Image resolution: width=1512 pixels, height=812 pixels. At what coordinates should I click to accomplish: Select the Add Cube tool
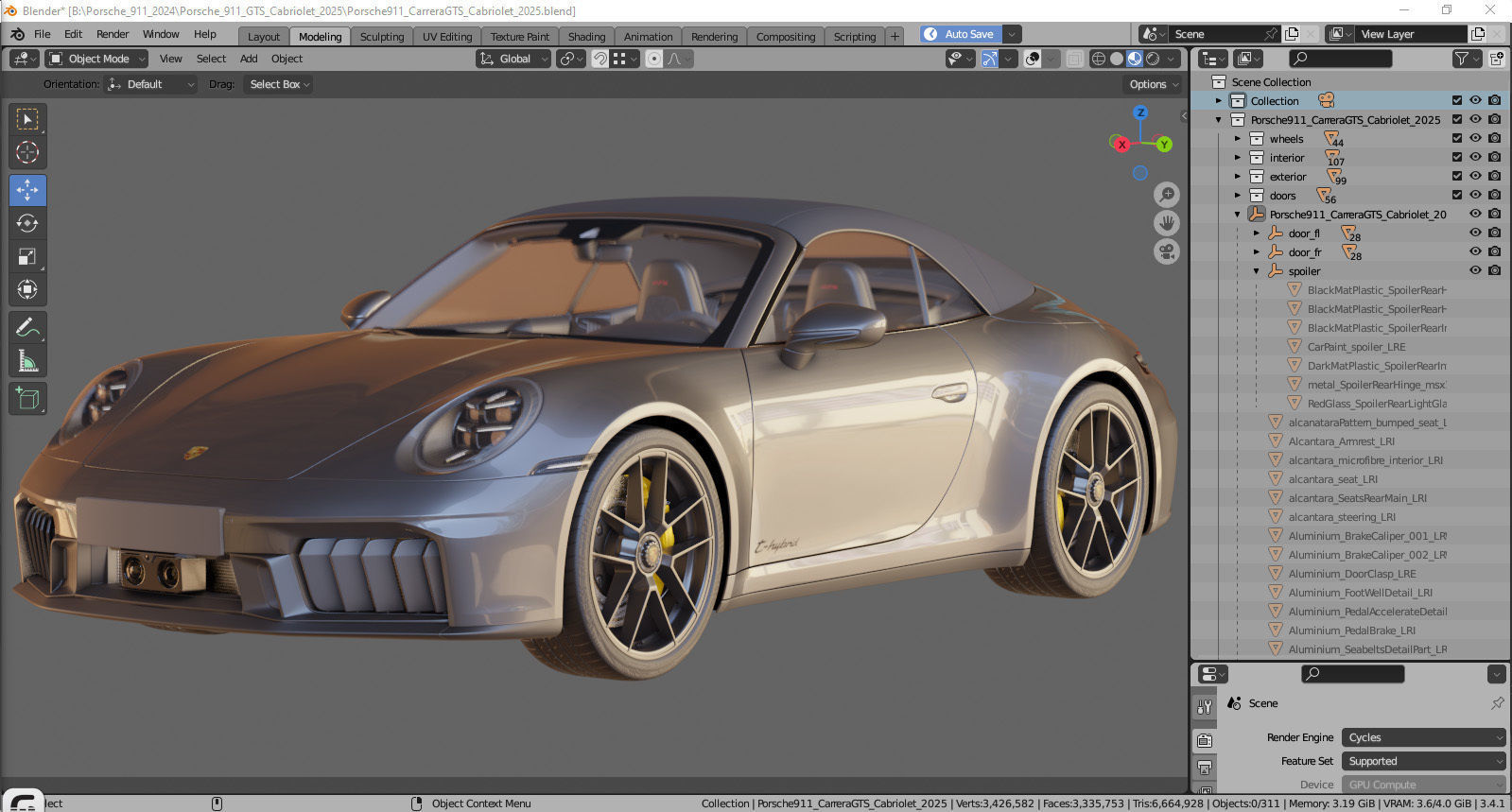pyautogui.click(x=27, y=399)
